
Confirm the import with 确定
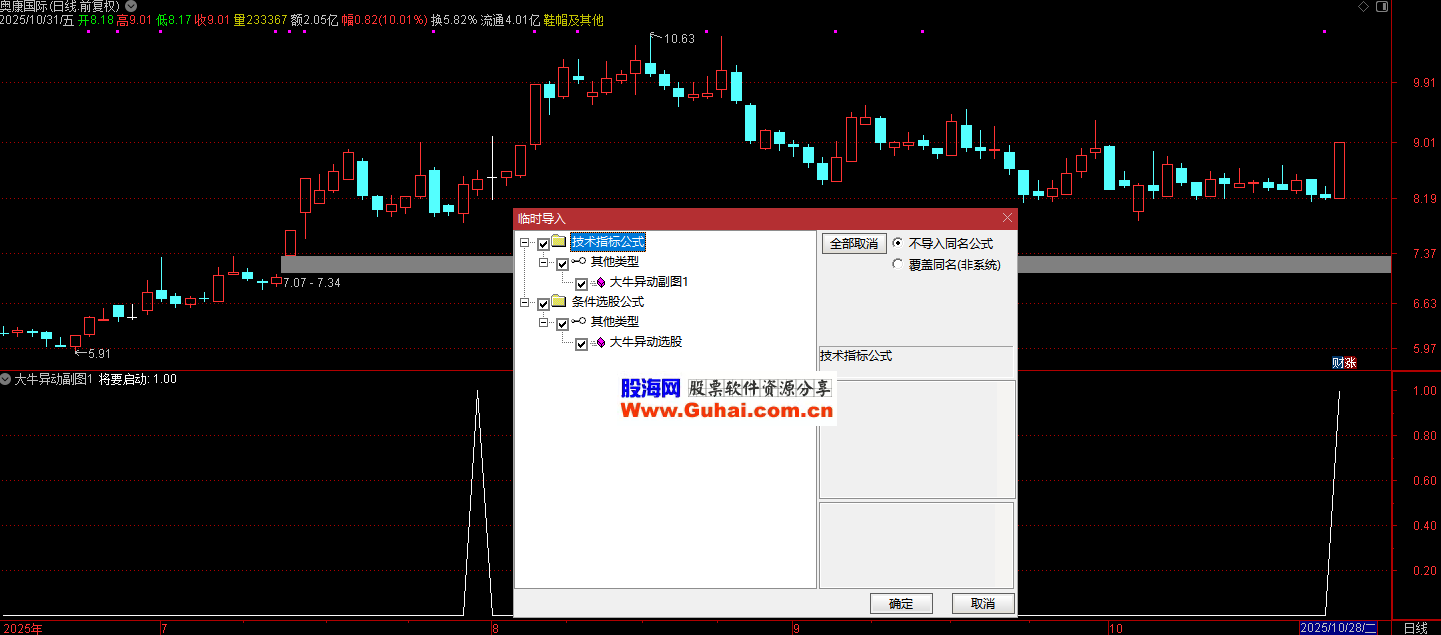point(900,604)
